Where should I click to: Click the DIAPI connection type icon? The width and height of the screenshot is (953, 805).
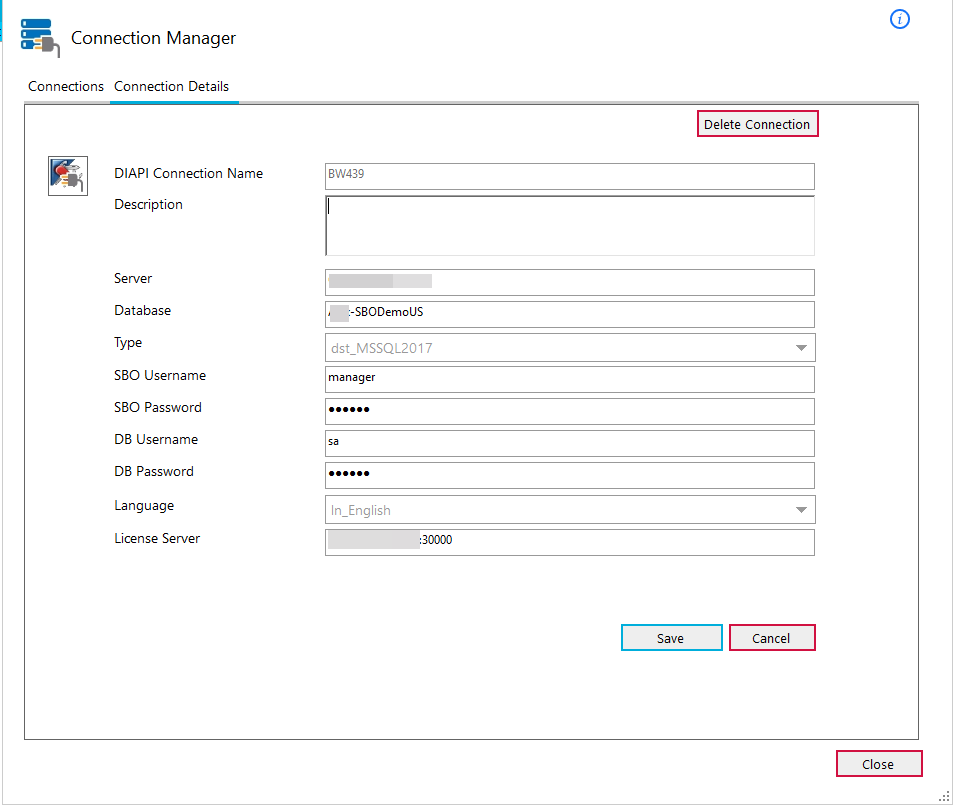point(68,176)
